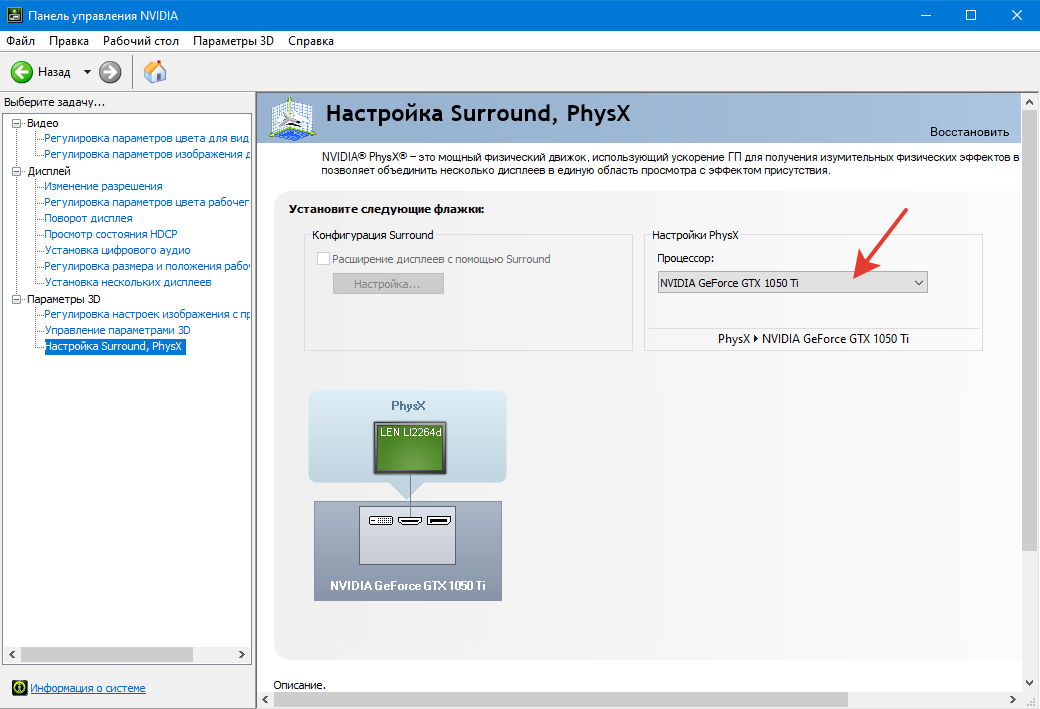Select the LEN LI2264d monitor thumbnail
The image size is (1040, 709).
tap(410, 448)
